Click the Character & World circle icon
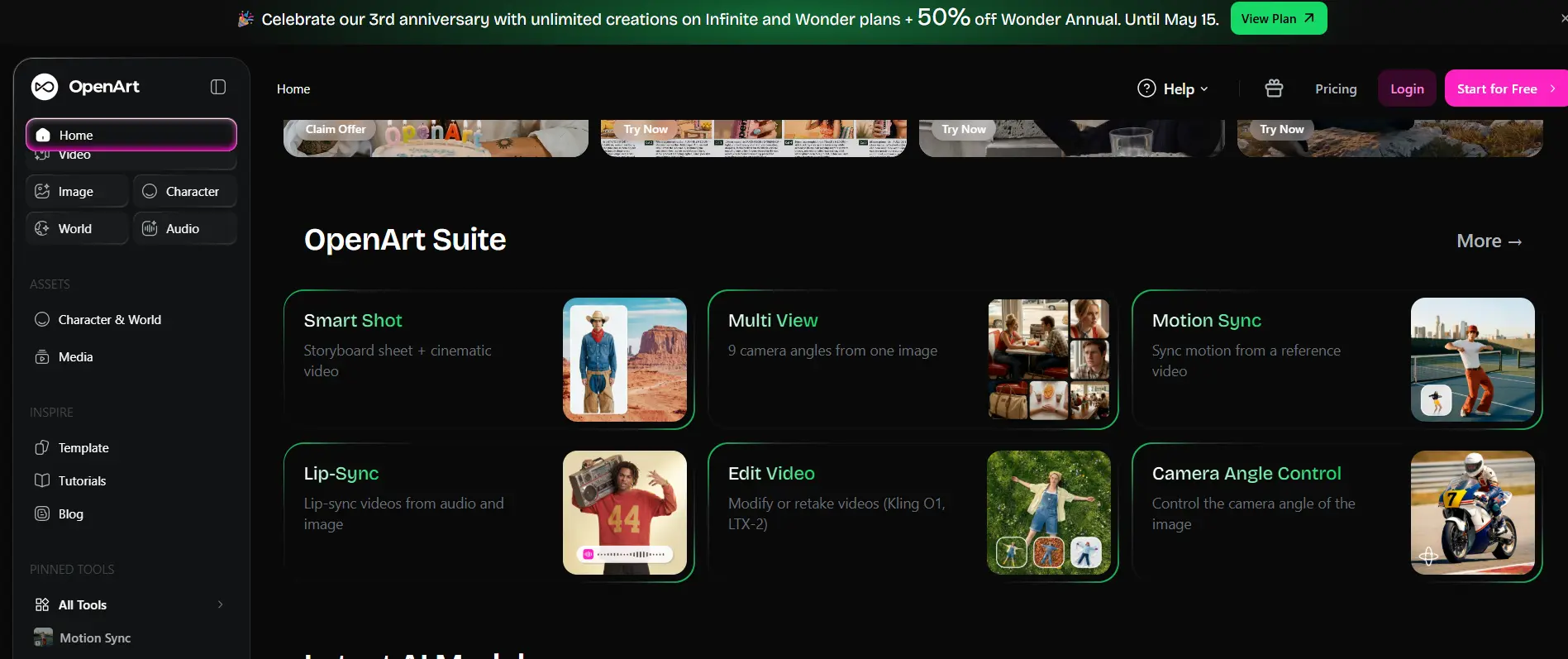1568x659 pixels. coord(42,319)
